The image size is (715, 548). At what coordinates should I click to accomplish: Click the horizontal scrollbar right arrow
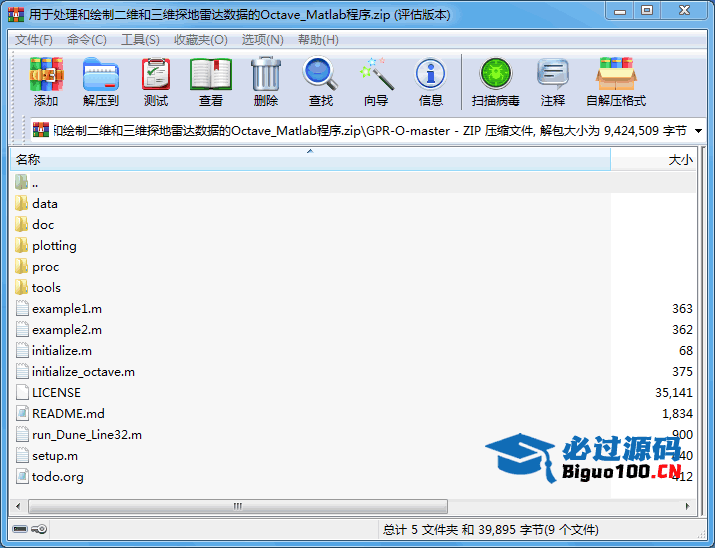688,506
